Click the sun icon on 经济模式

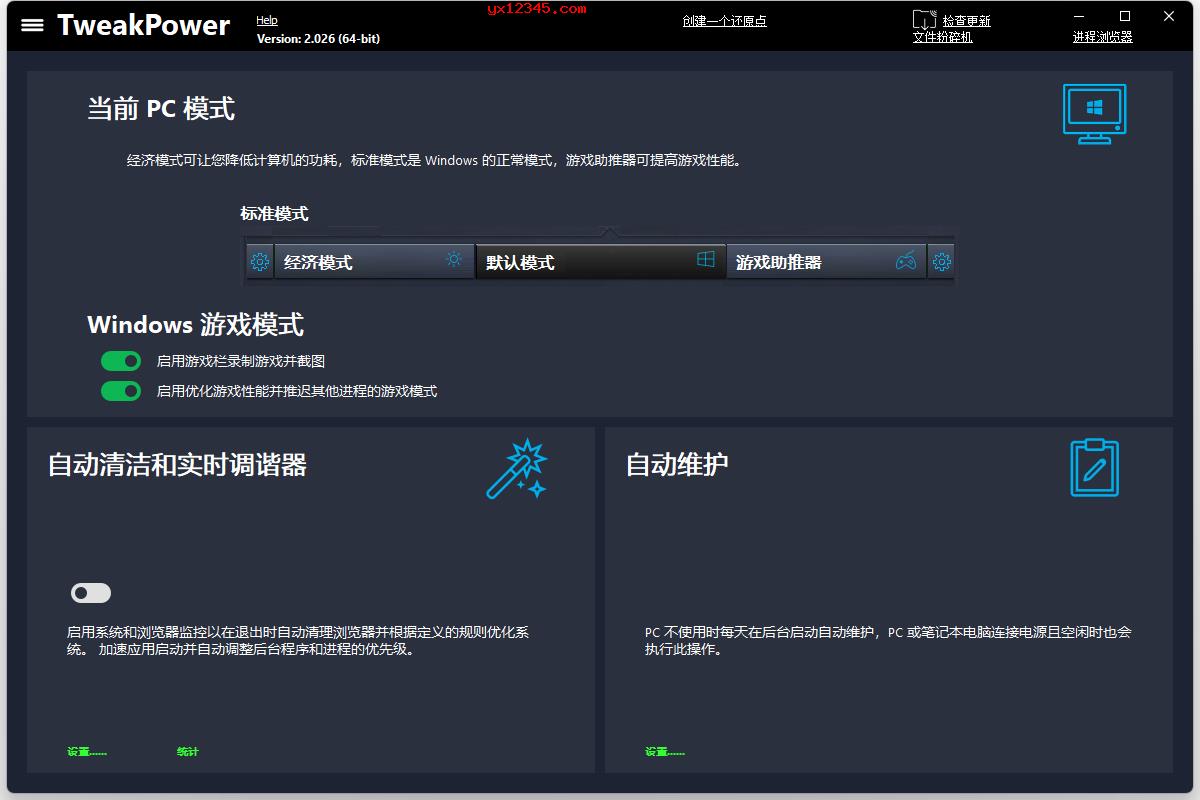[x=453, y=259]
